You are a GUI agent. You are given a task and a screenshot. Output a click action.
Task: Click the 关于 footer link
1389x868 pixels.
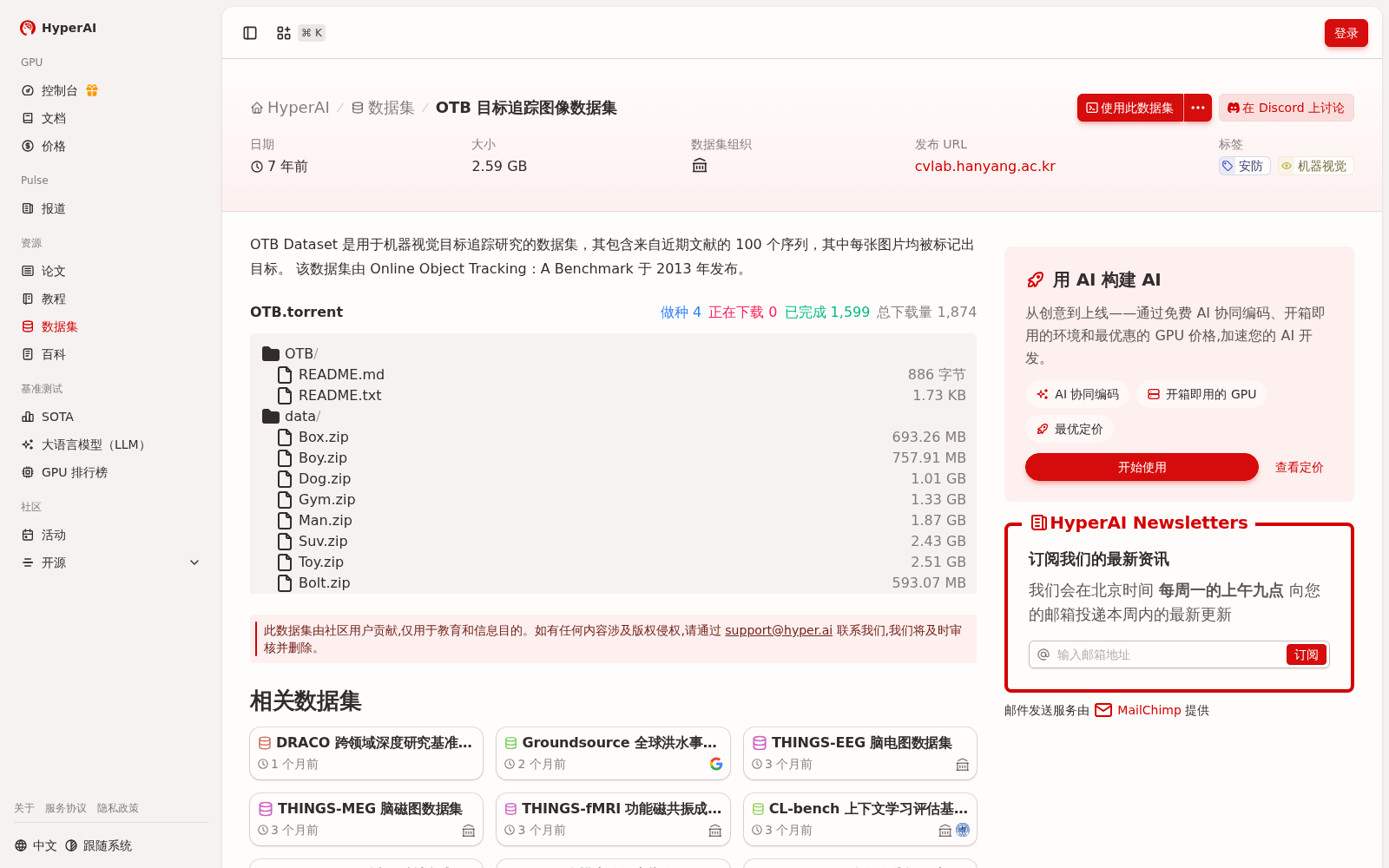pyautogui.click(x=24, y=808)
